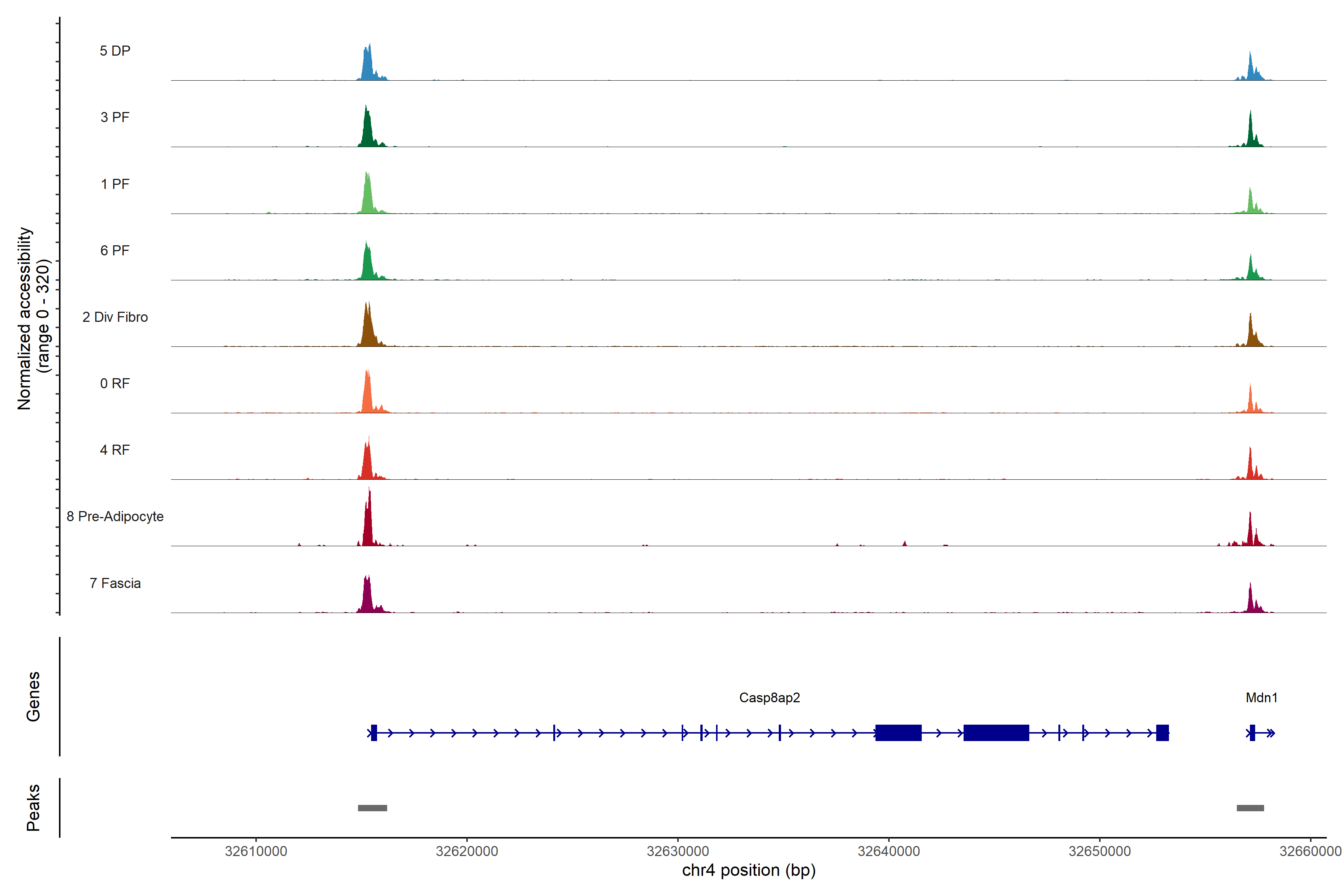Screen dimensions: 1344x896
Task: Click the 2 Div Fibro track label
Action: pyautogui.click(x=115, y=317)
